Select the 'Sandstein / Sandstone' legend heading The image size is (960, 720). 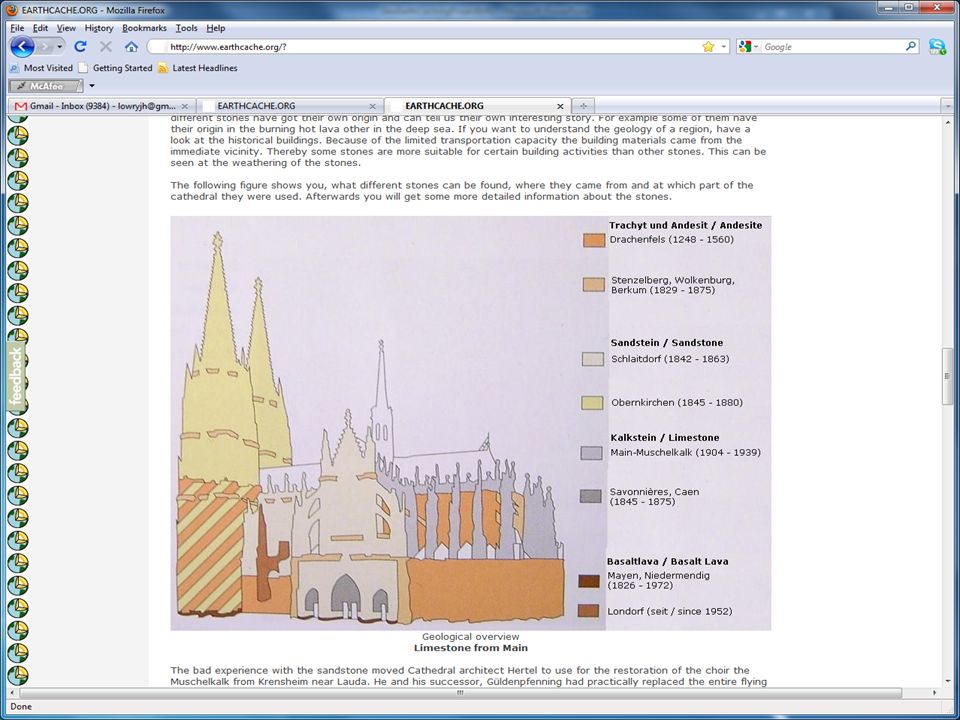click(667, 343)
